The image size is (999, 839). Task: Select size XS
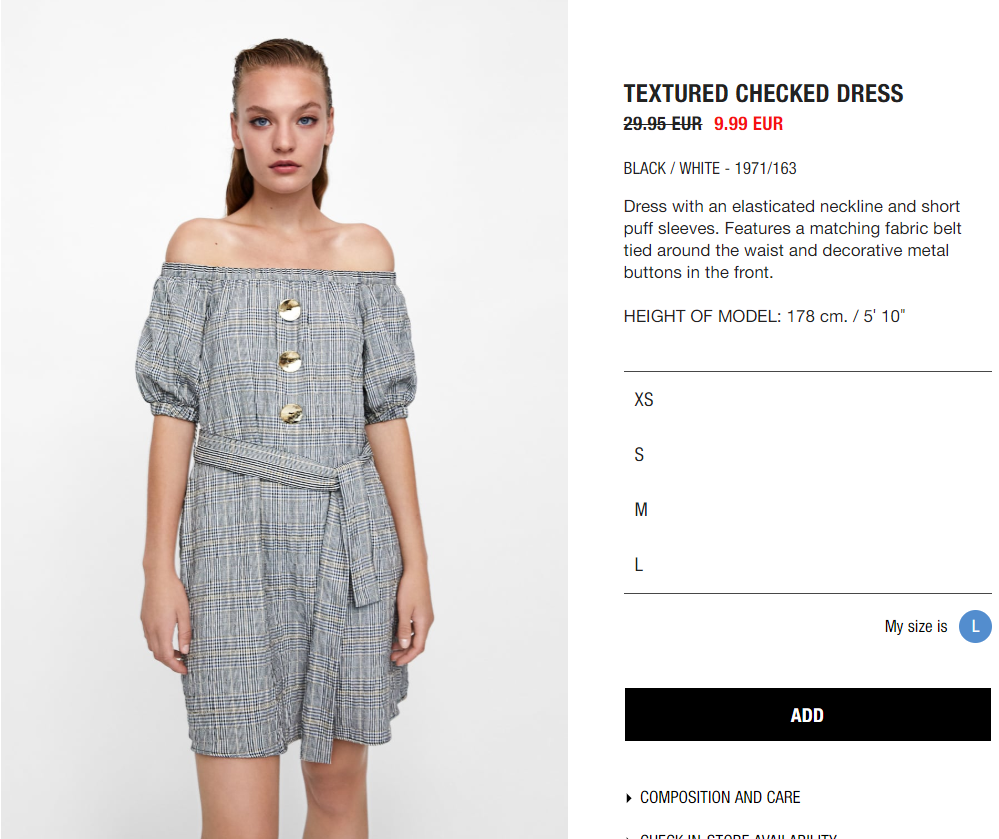(807, 399)
